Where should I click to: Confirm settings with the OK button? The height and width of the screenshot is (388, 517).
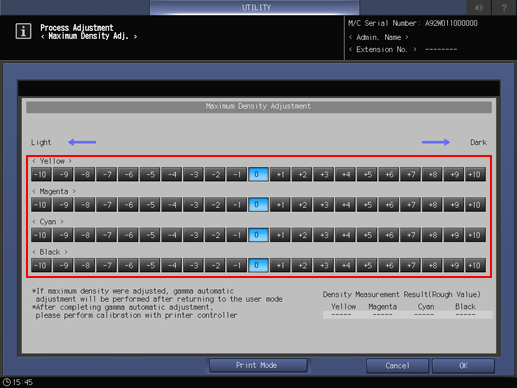463,366
